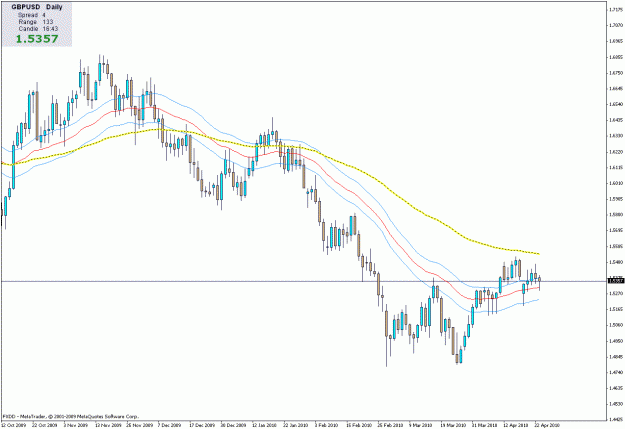Click the 1.6010 price axis label
The width and height of the screenshot is (625, 429).
pyautogui.click(x=616, y=183)
